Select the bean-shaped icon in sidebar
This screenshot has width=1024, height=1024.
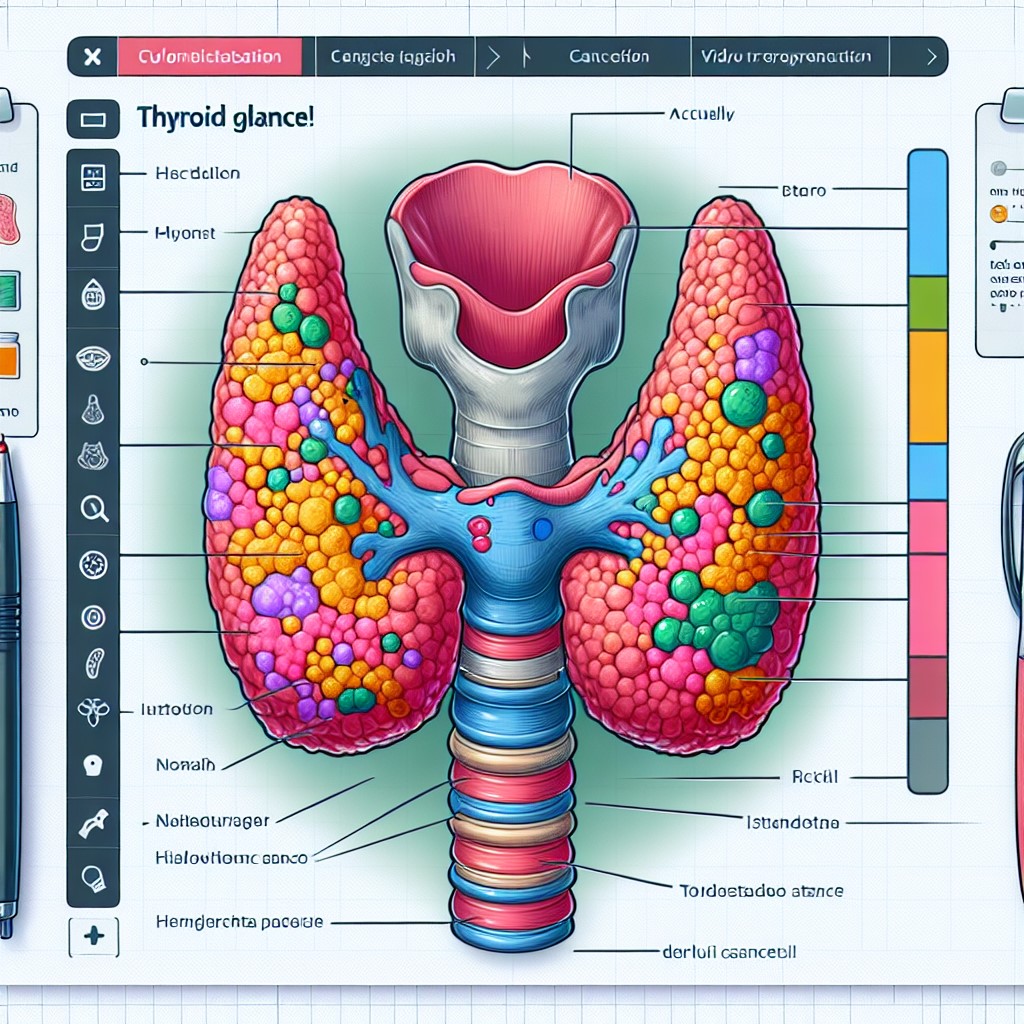(94, 663)
